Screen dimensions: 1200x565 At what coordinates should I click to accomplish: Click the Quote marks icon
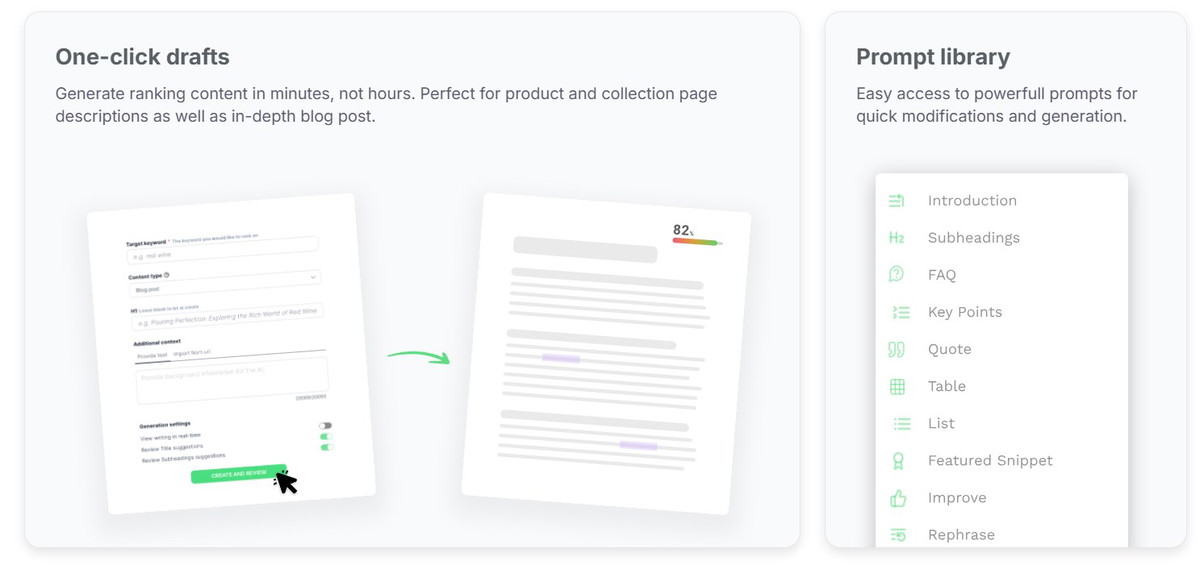point(897,349)
